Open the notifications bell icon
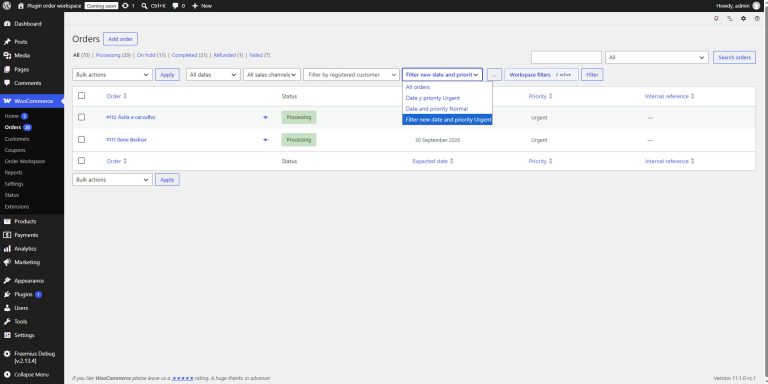Viewport: 768px width, 384px height. click(717, 18)
